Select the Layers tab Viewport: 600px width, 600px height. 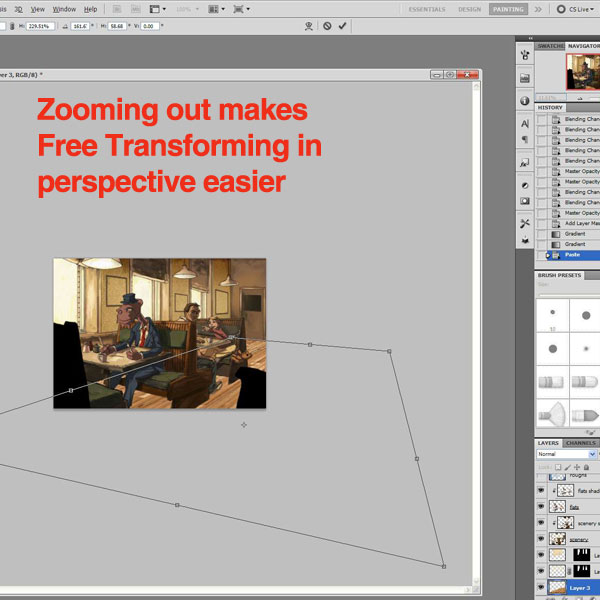548,443
